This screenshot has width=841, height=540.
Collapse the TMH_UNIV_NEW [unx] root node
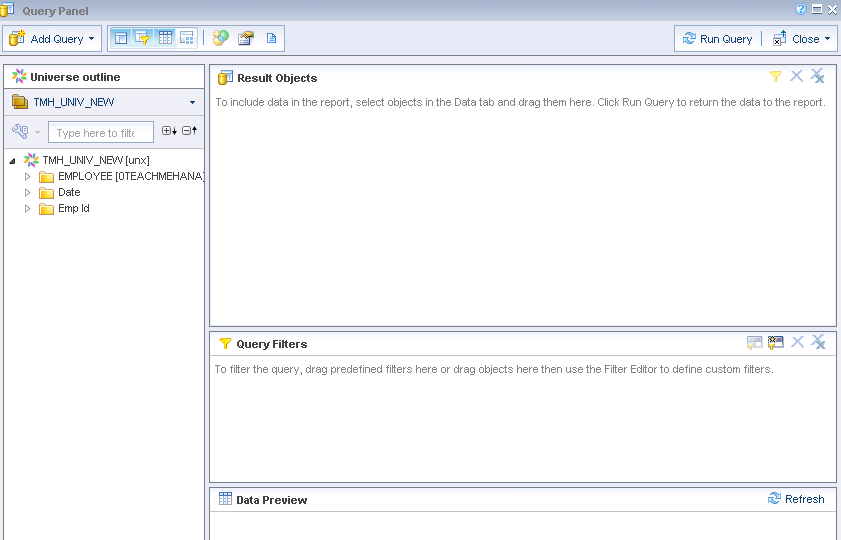tap(12, 160)
